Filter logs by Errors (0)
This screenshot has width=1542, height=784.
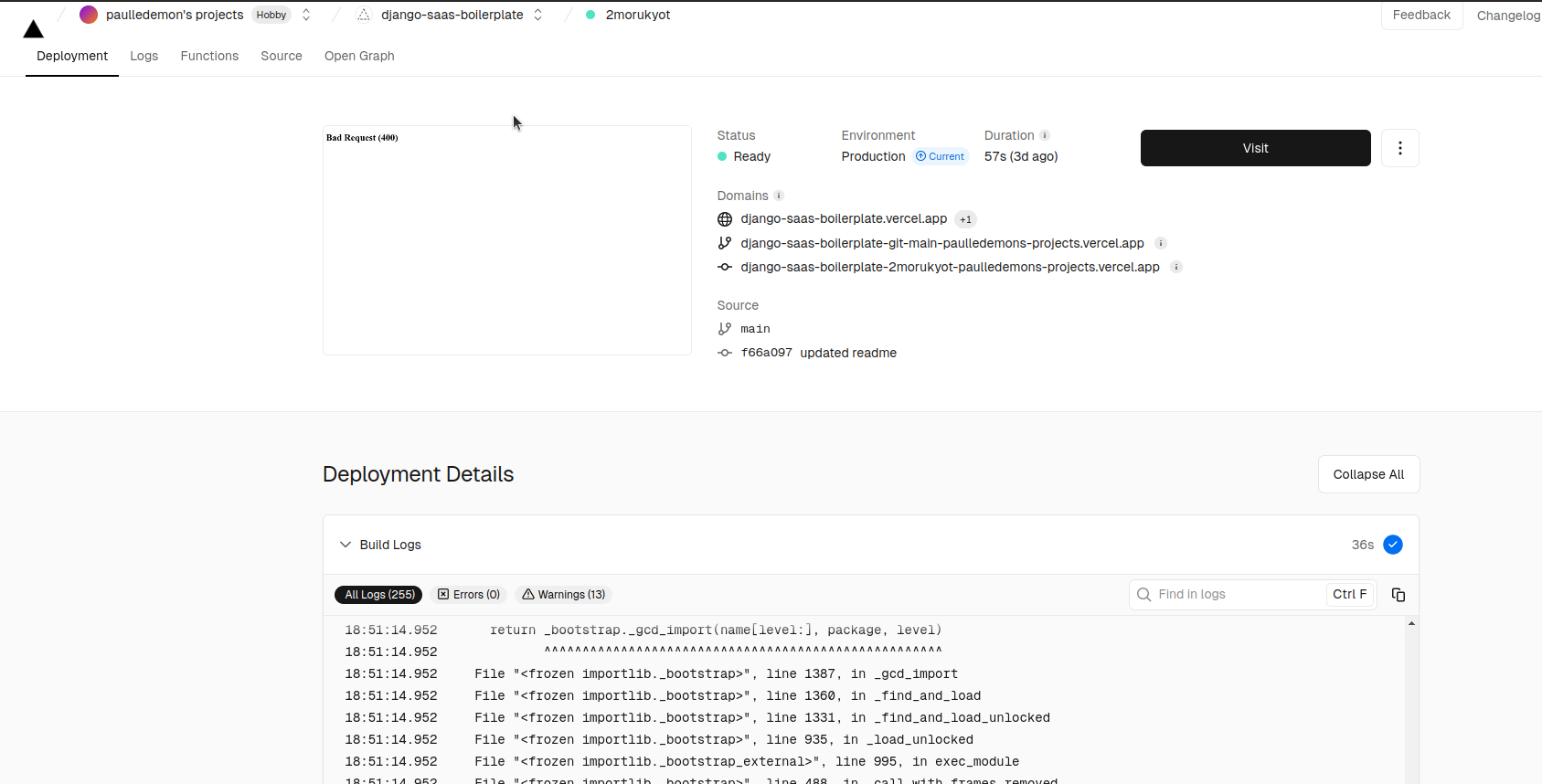[x=469, y=595]
